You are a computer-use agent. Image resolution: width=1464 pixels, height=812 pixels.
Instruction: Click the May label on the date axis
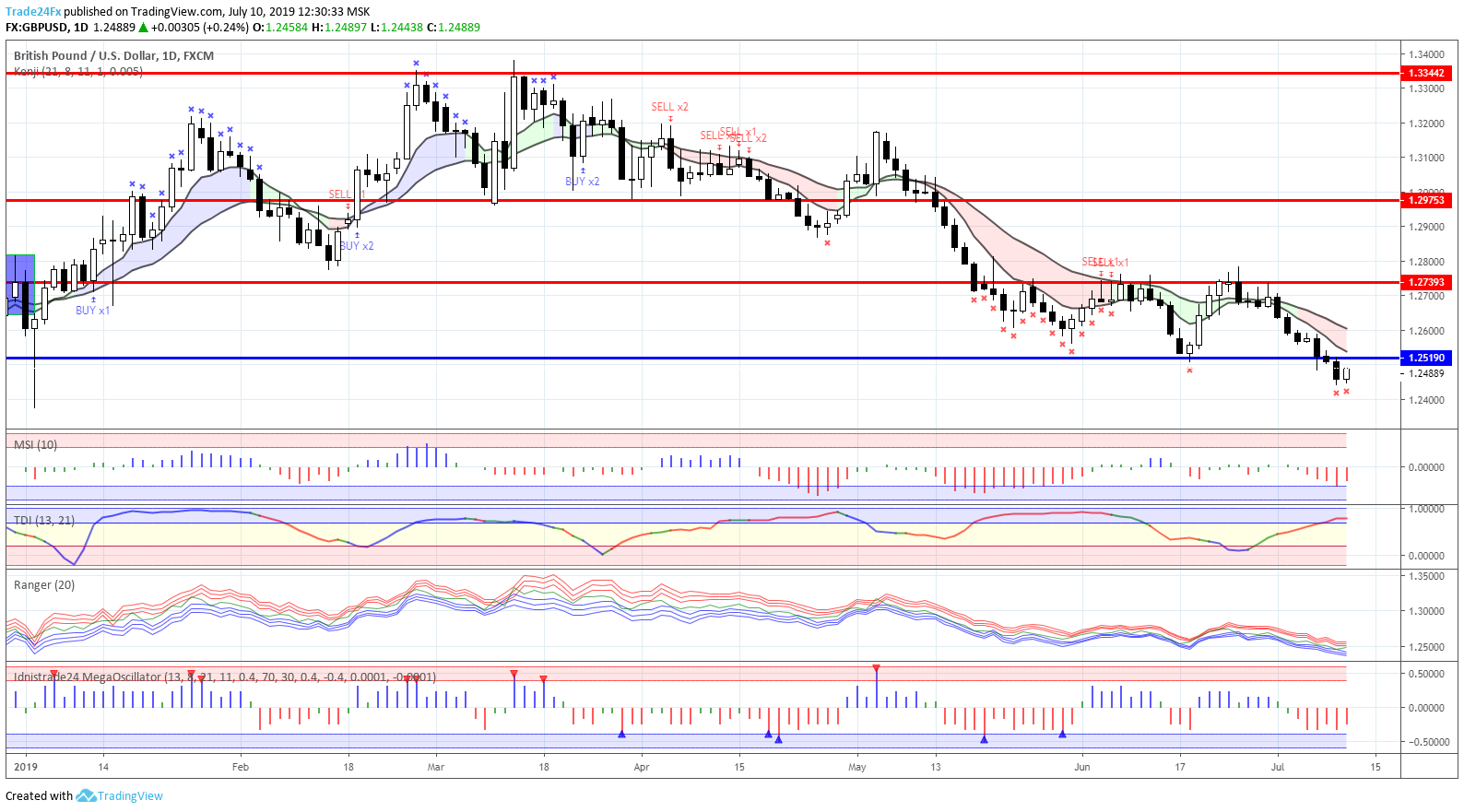(x=857, y=767)
